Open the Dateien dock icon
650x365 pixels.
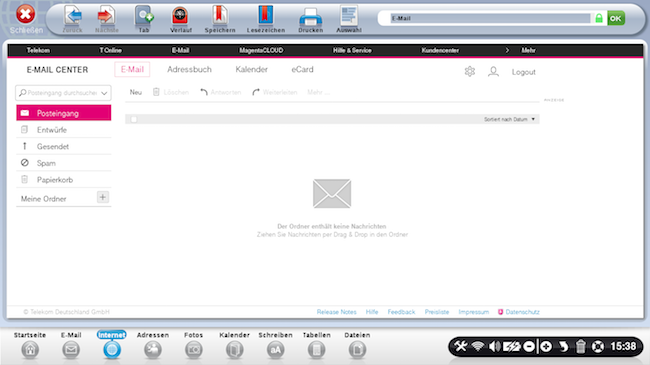point(357,350)
